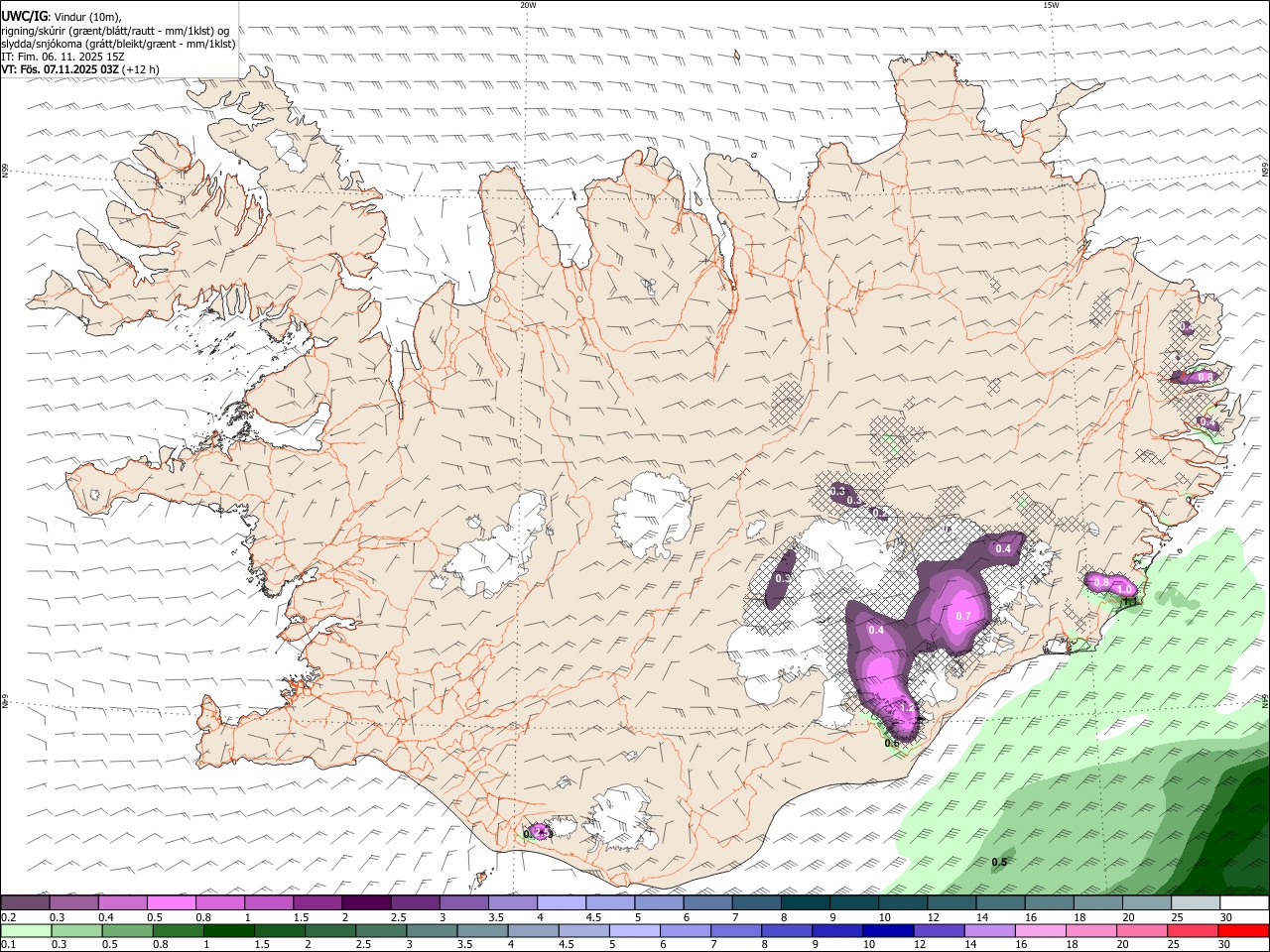This screenshot has width=1270, height=952.
Task: Click the black '0.5' value over the green sea area
Action: pyautogui.click(x=999, y=862)
